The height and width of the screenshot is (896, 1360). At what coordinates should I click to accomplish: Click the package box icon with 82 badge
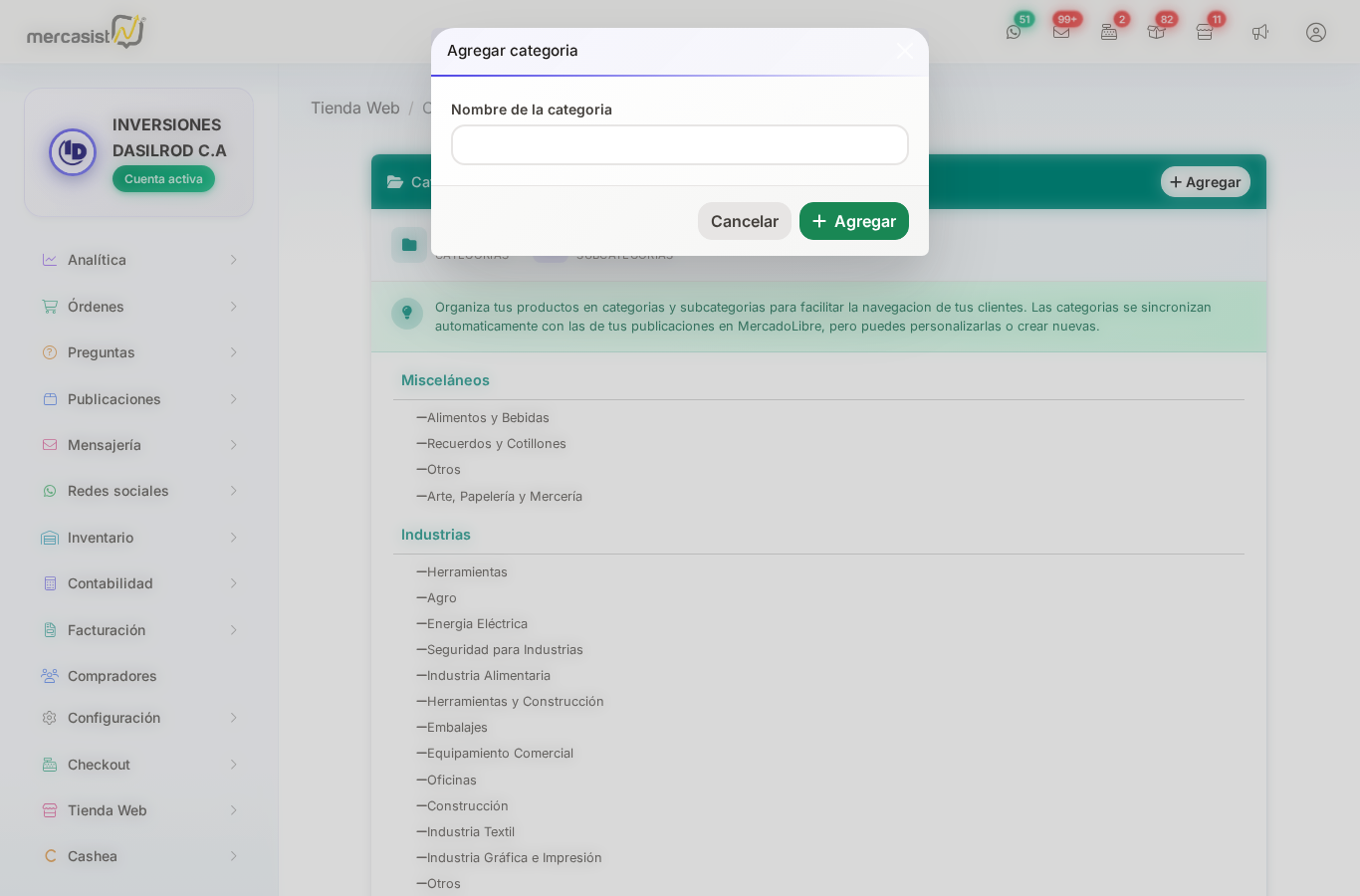click(x=1156, y=32)
